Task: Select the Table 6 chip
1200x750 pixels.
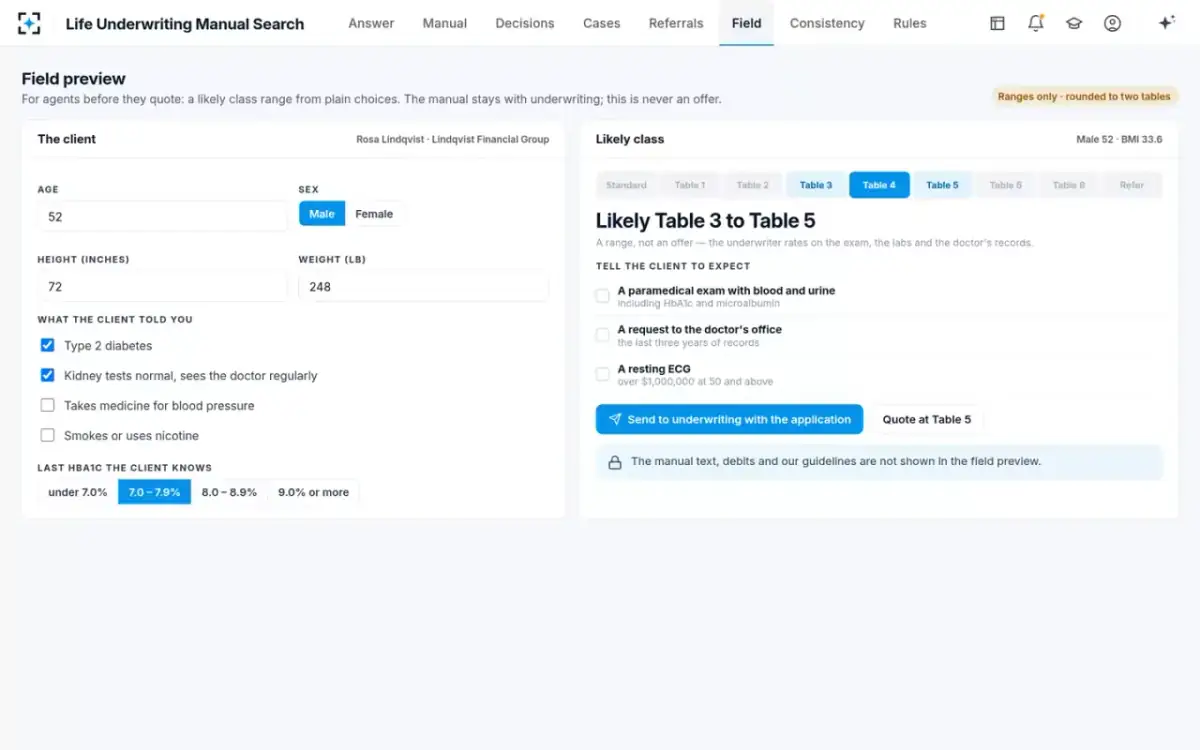Action: [x=1005, y=185]
